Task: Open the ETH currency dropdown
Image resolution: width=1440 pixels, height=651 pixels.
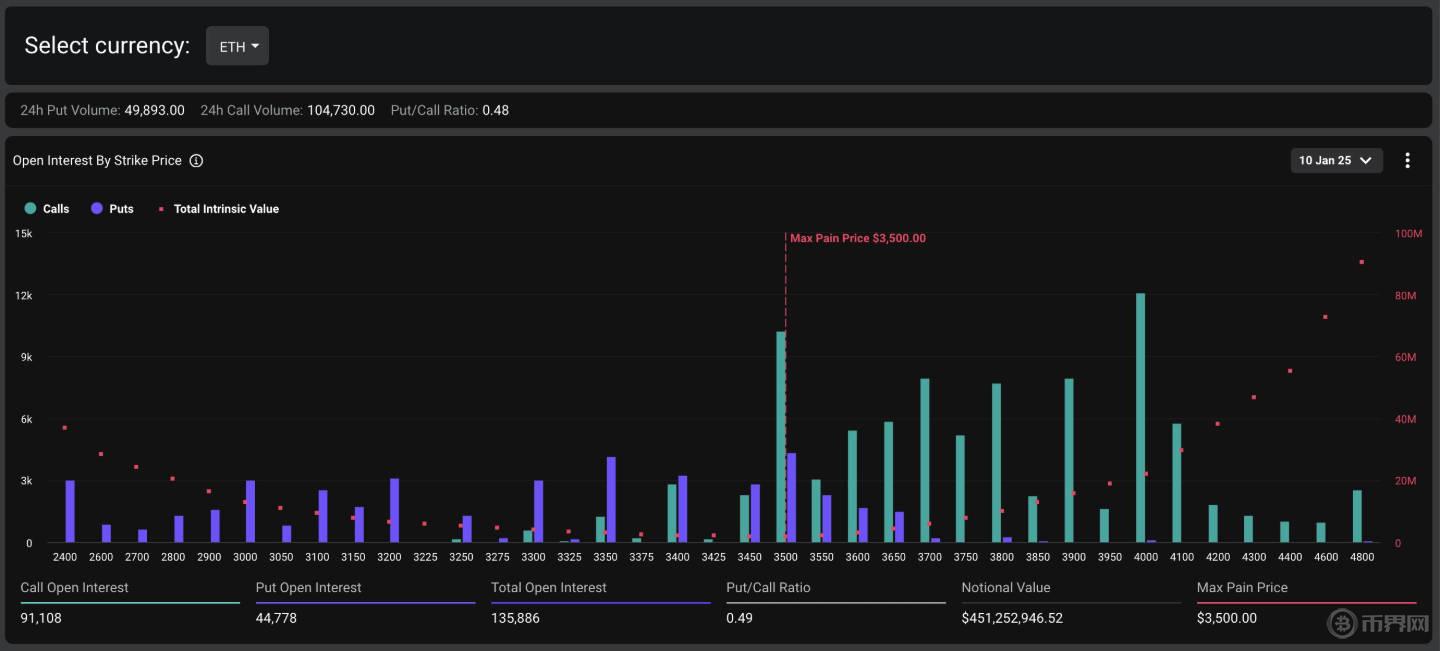Action: click(x=238, y=46)
